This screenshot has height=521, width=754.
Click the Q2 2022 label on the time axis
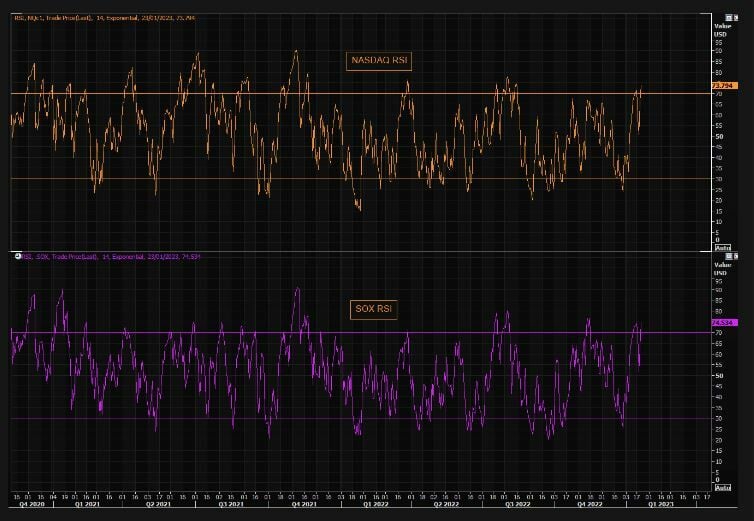(445, 505)
